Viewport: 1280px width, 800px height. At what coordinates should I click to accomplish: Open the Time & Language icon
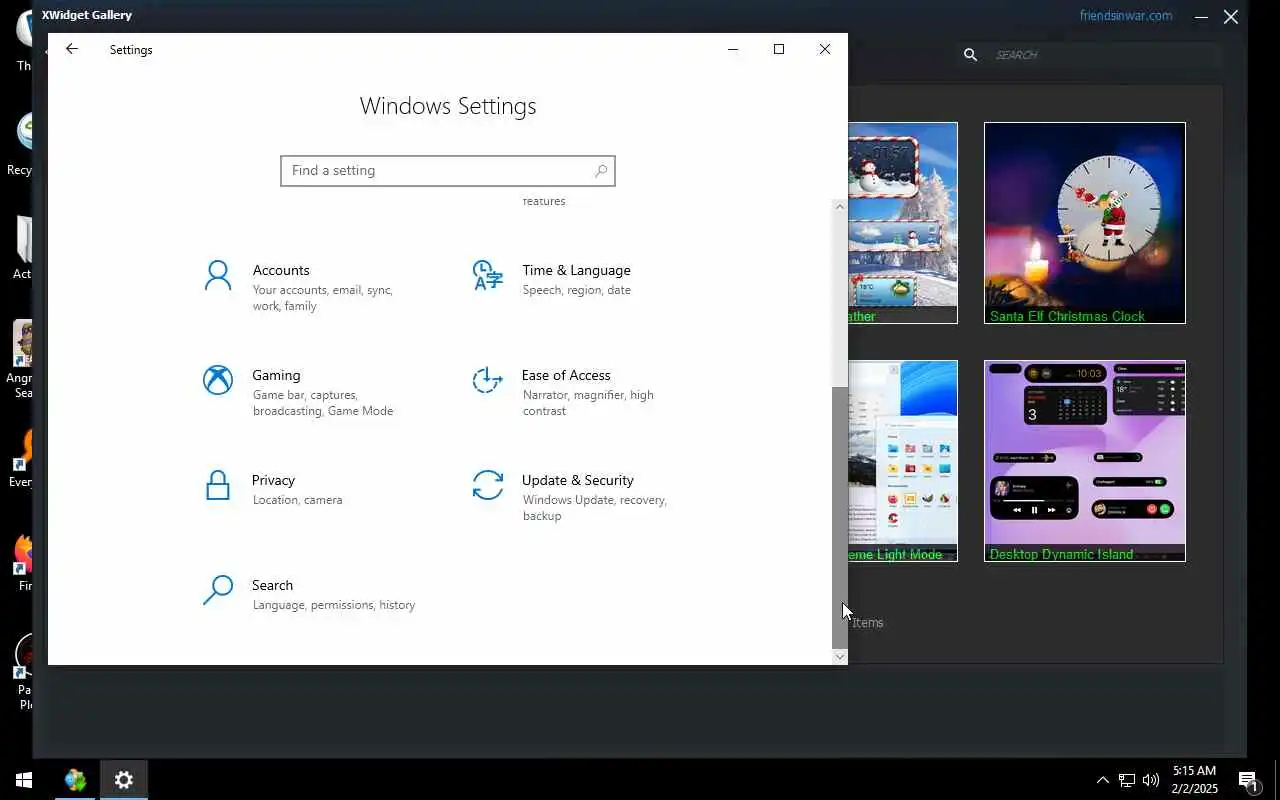pos(487,275)
